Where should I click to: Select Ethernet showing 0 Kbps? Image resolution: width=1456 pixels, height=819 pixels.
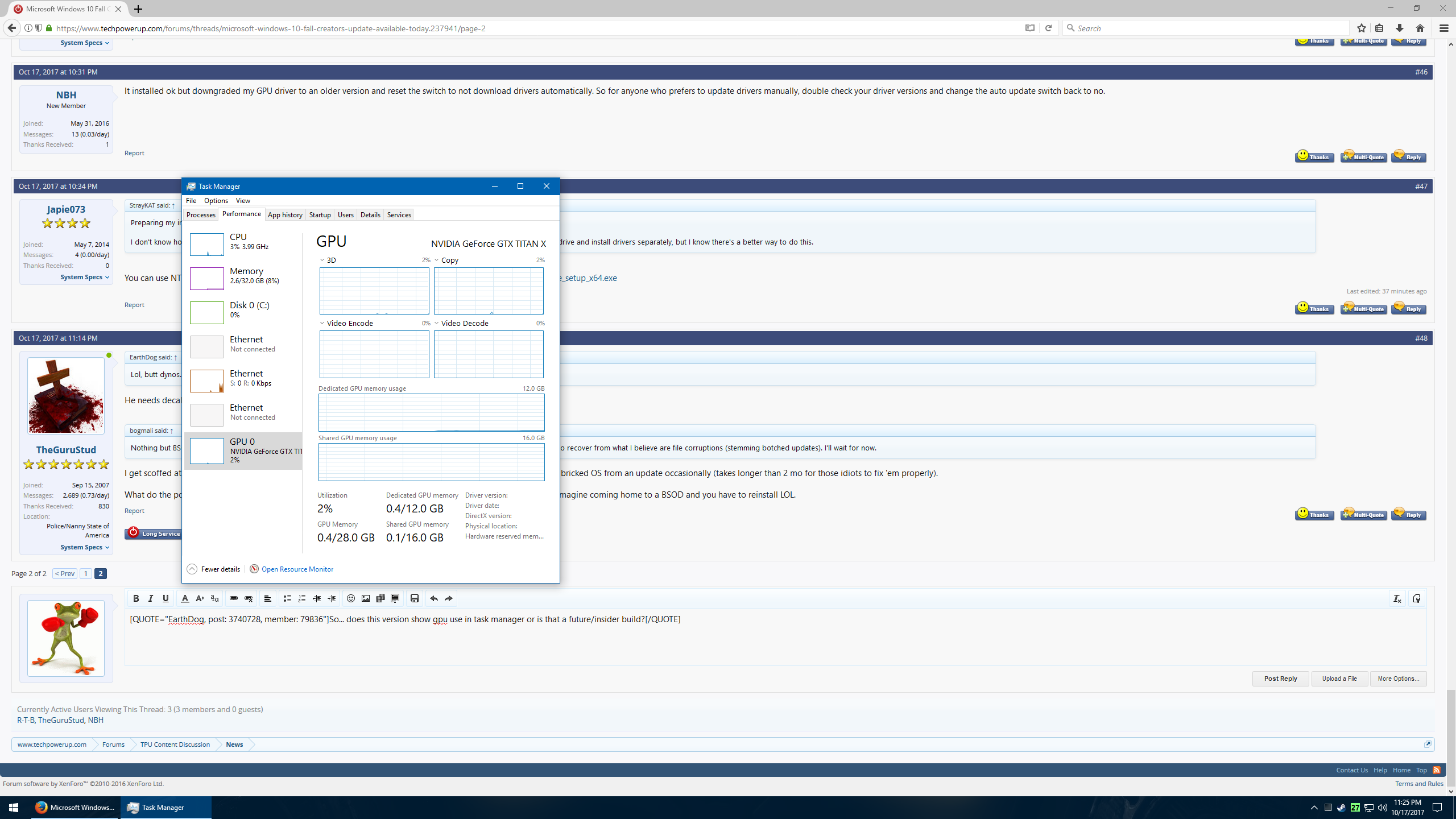click(x=243, y=380)
